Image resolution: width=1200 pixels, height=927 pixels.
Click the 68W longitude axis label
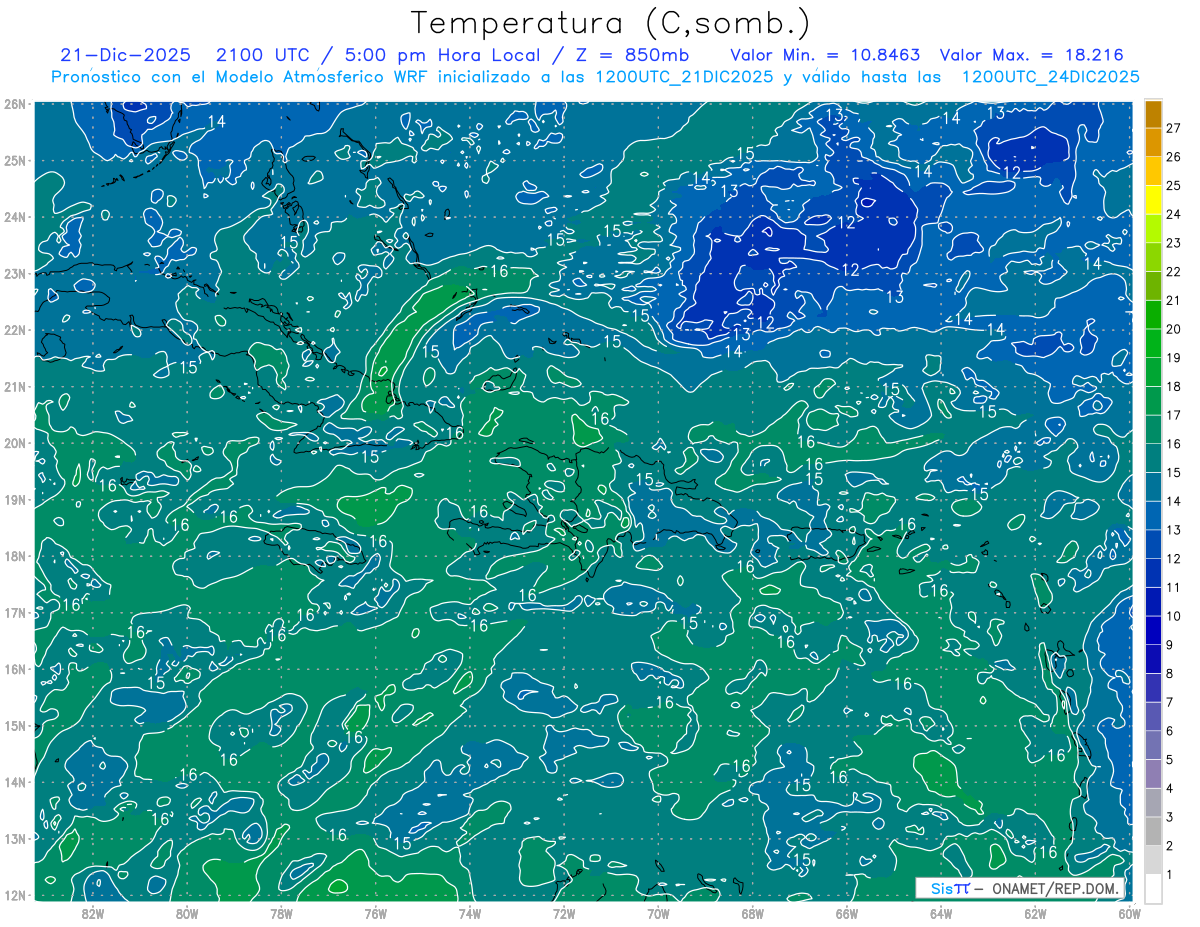click(752, 912)
